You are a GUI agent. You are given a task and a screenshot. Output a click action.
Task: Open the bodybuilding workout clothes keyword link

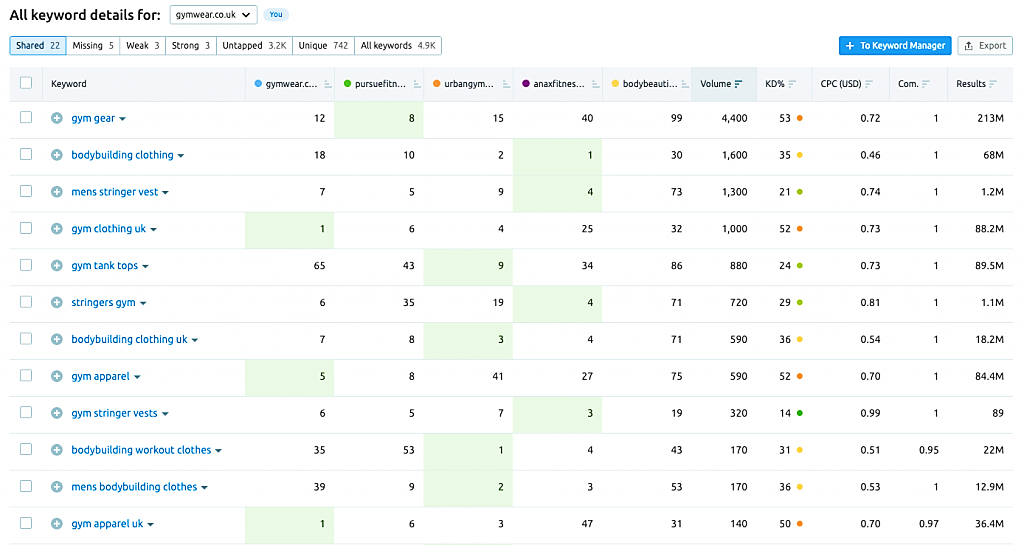click(x=141, y=450)
